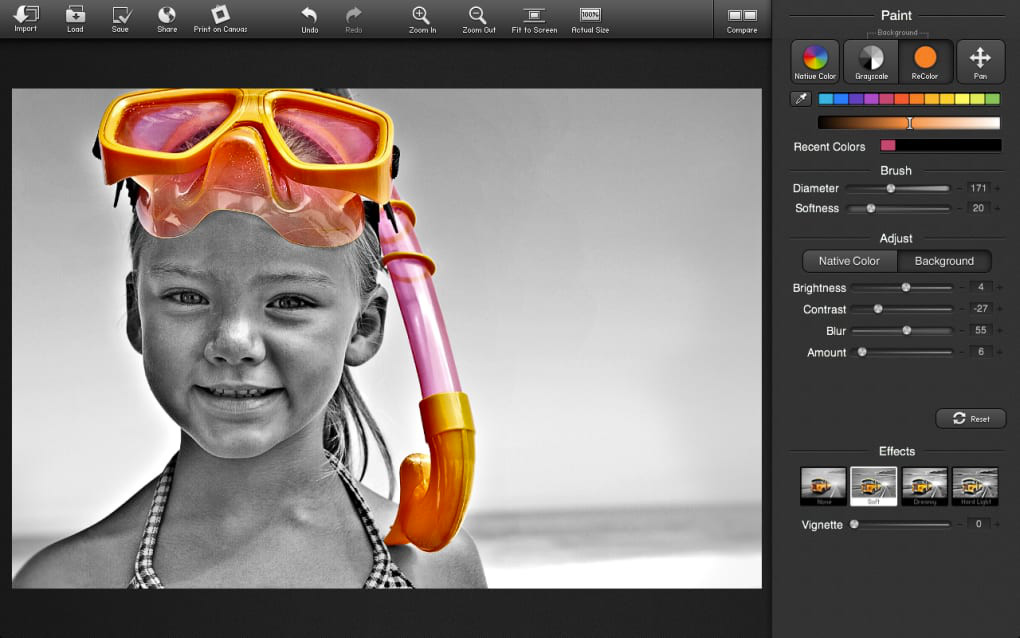Click the Import icon in the toolbar
The height and width of the screenshot is (638, 1020).
click(25, 18)
